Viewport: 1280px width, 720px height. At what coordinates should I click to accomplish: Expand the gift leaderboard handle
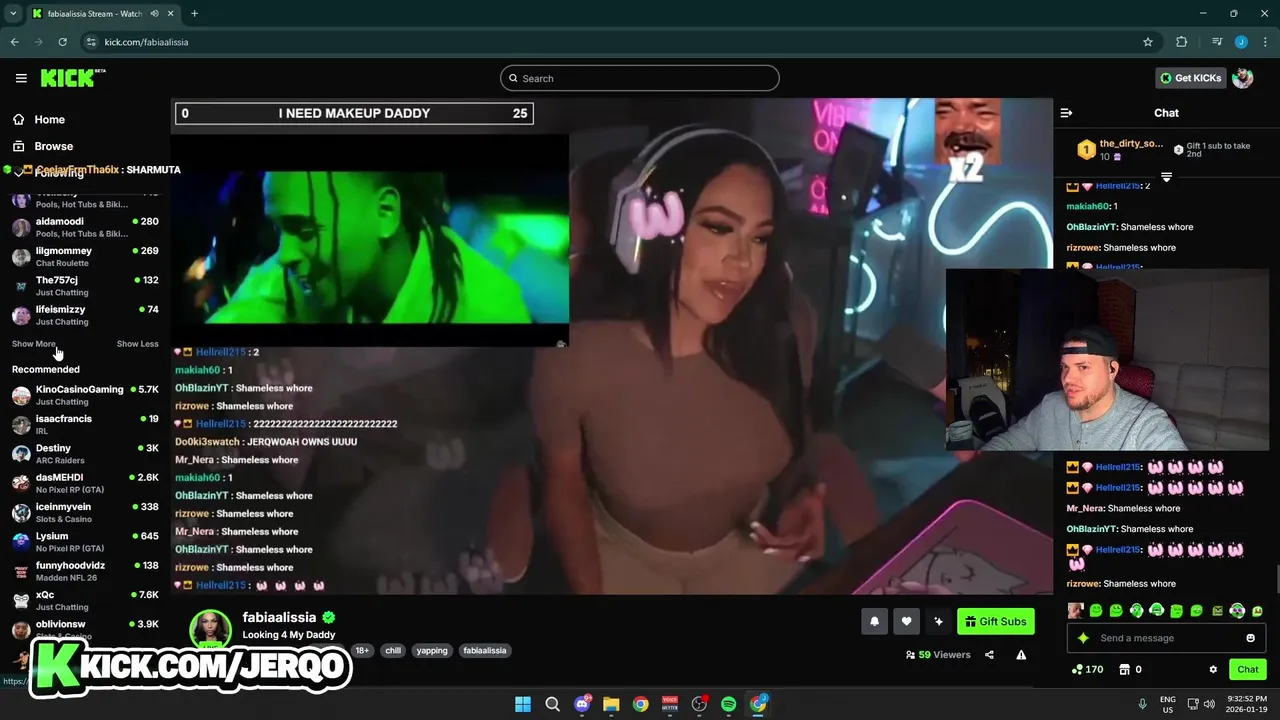[x=1166, y=177]
